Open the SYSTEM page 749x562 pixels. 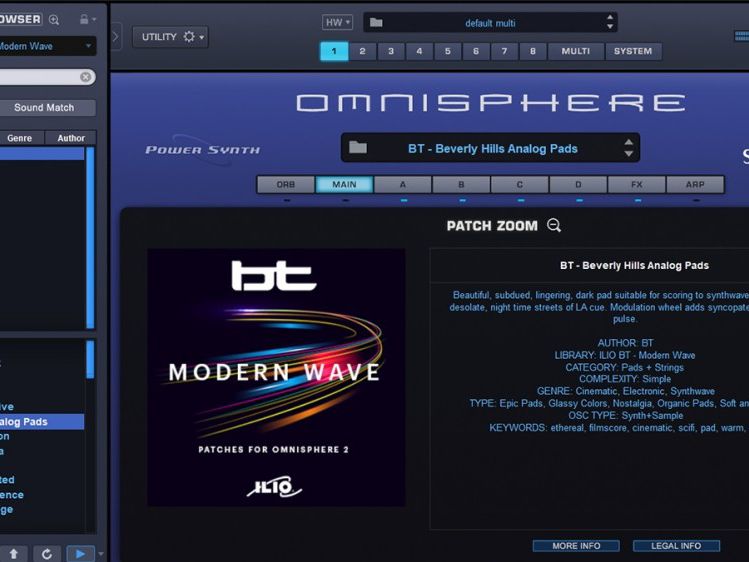pyautogui.click(x=633, y=51)
